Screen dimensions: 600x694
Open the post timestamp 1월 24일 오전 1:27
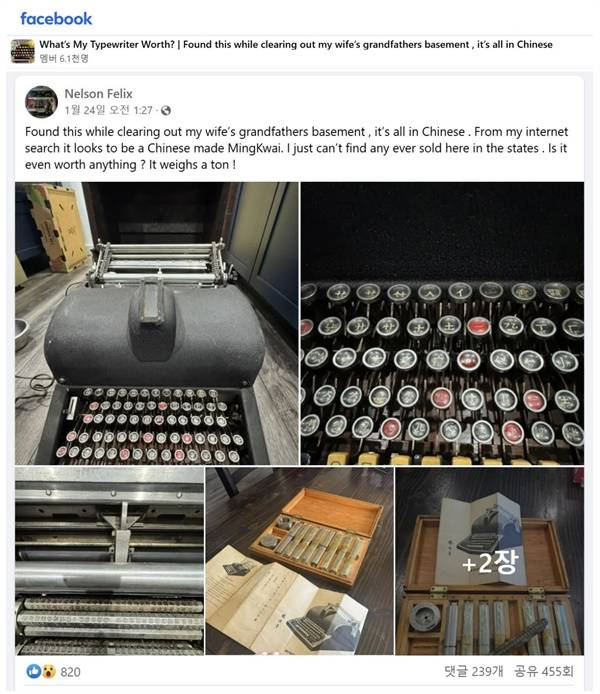pos(108,110)
